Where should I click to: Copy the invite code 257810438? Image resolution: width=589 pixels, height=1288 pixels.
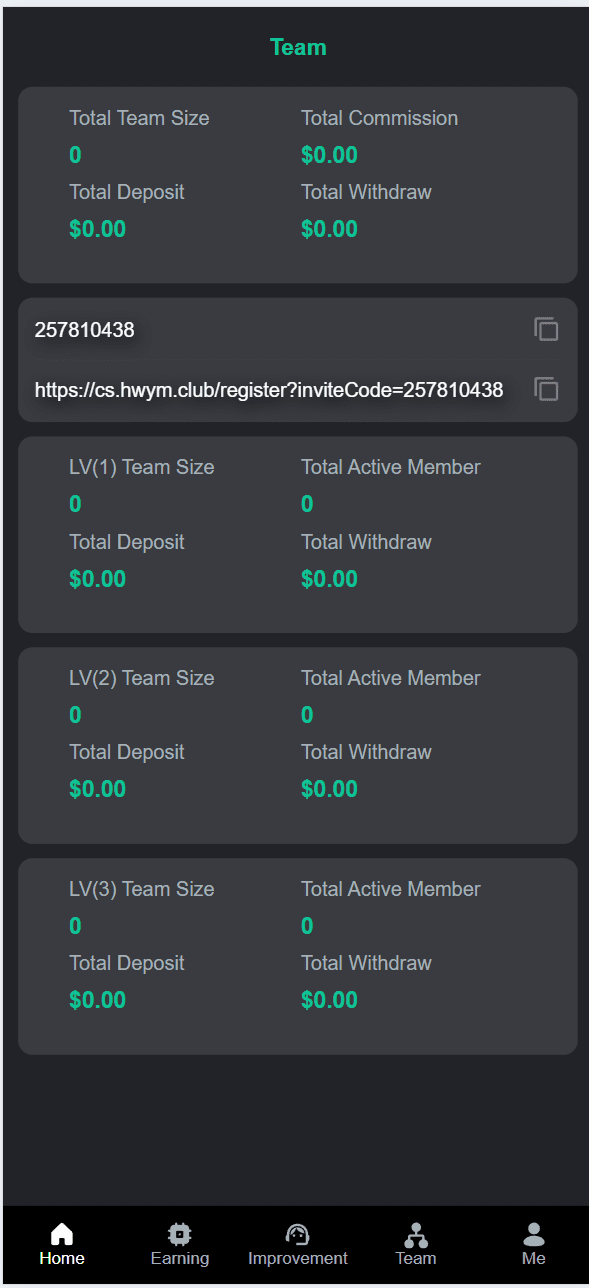[546, 329]
